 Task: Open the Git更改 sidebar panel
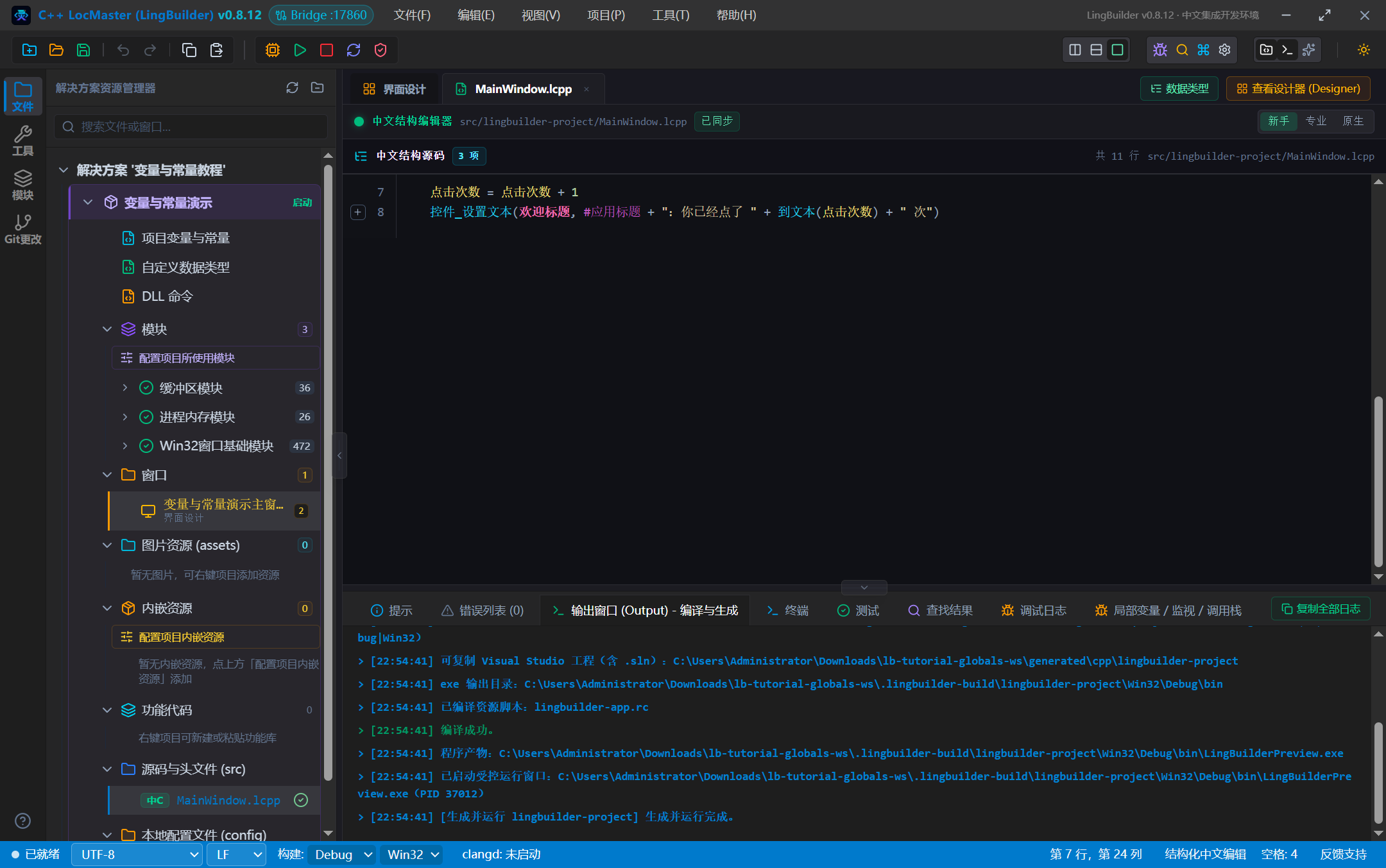(x=23, y=230)
